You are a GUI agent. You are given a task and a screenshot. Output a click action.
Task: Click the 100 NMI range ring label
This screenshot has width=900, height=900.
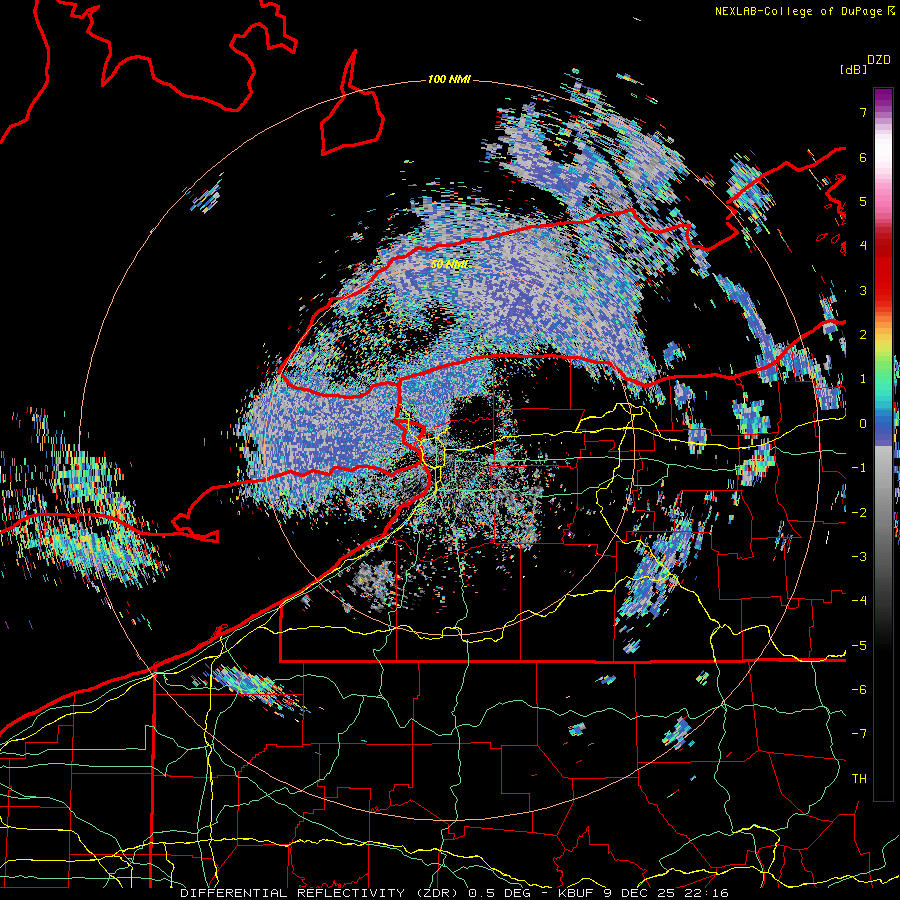[449, 79]
